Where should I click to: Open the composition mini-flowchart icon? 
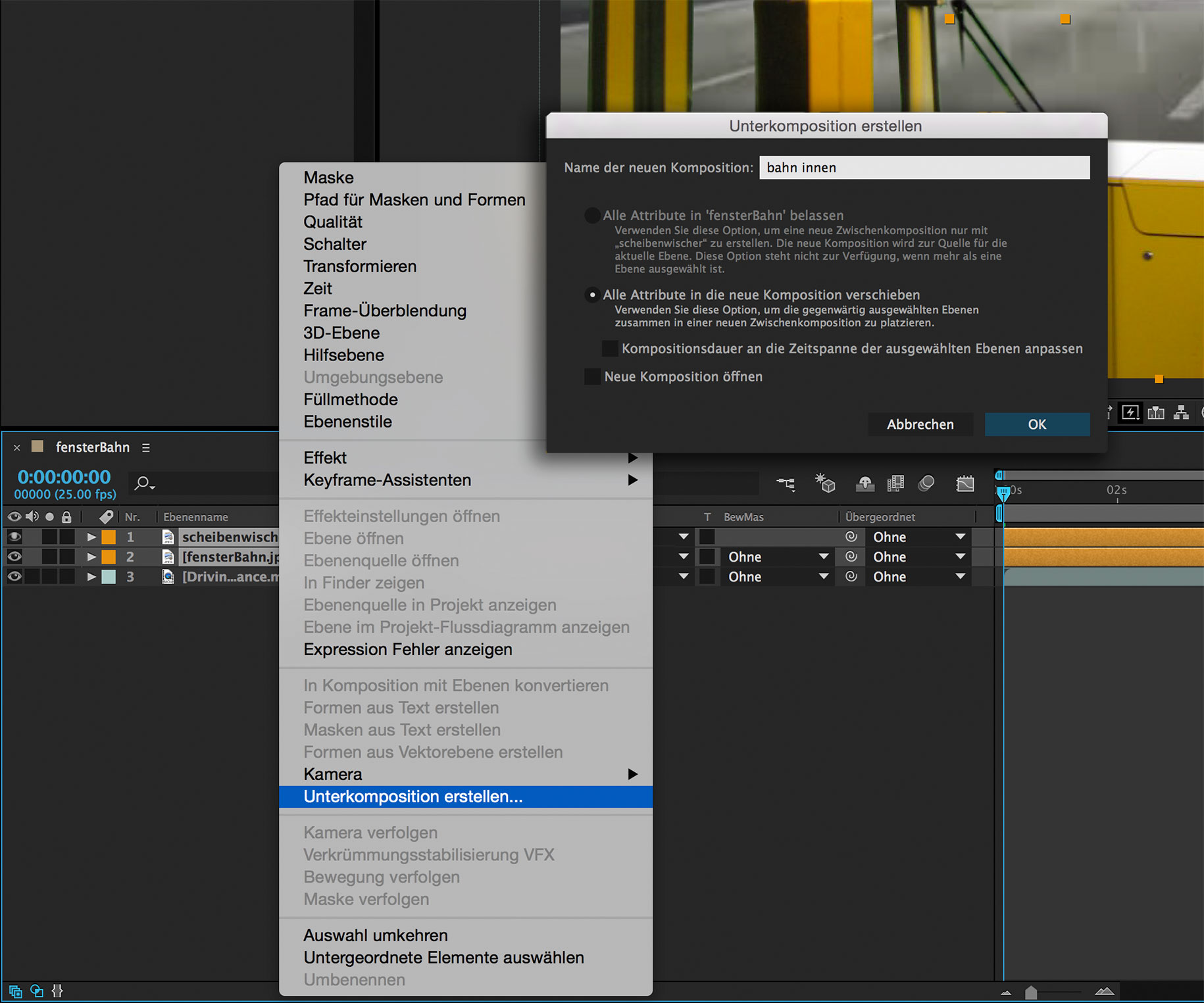(786, 484)
